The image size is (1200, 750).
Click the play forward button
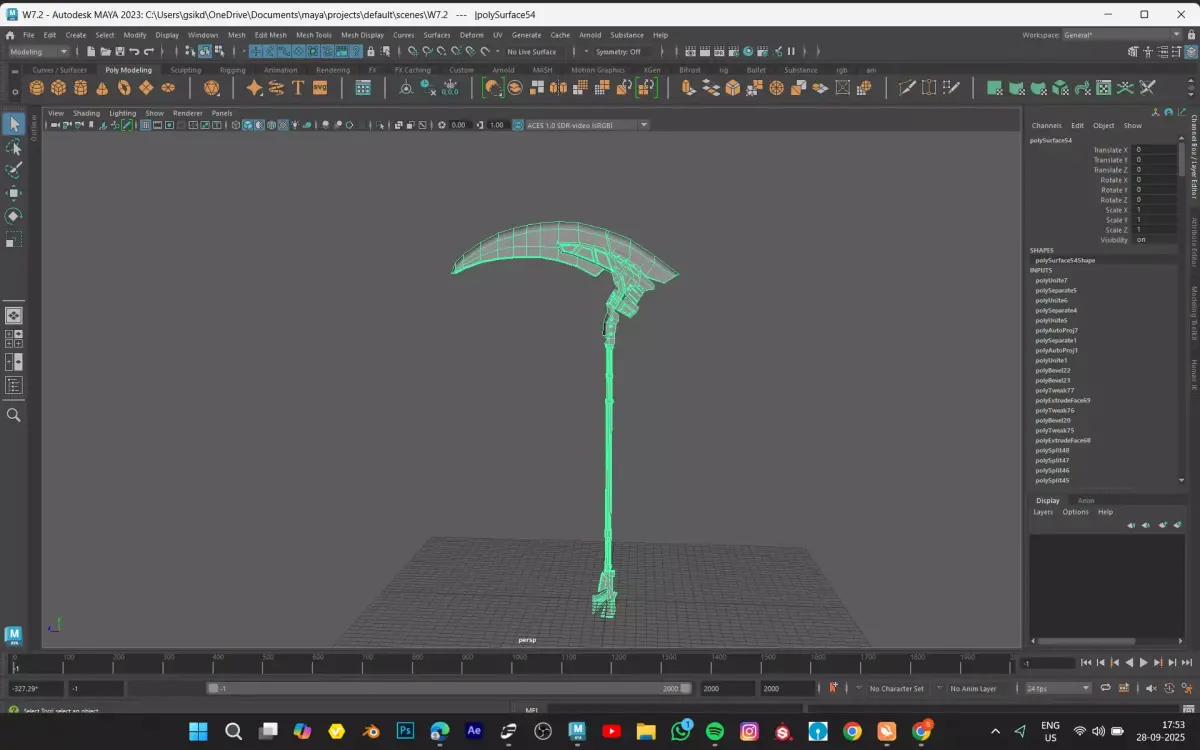pyautogui.click(x=1144, y=663)
